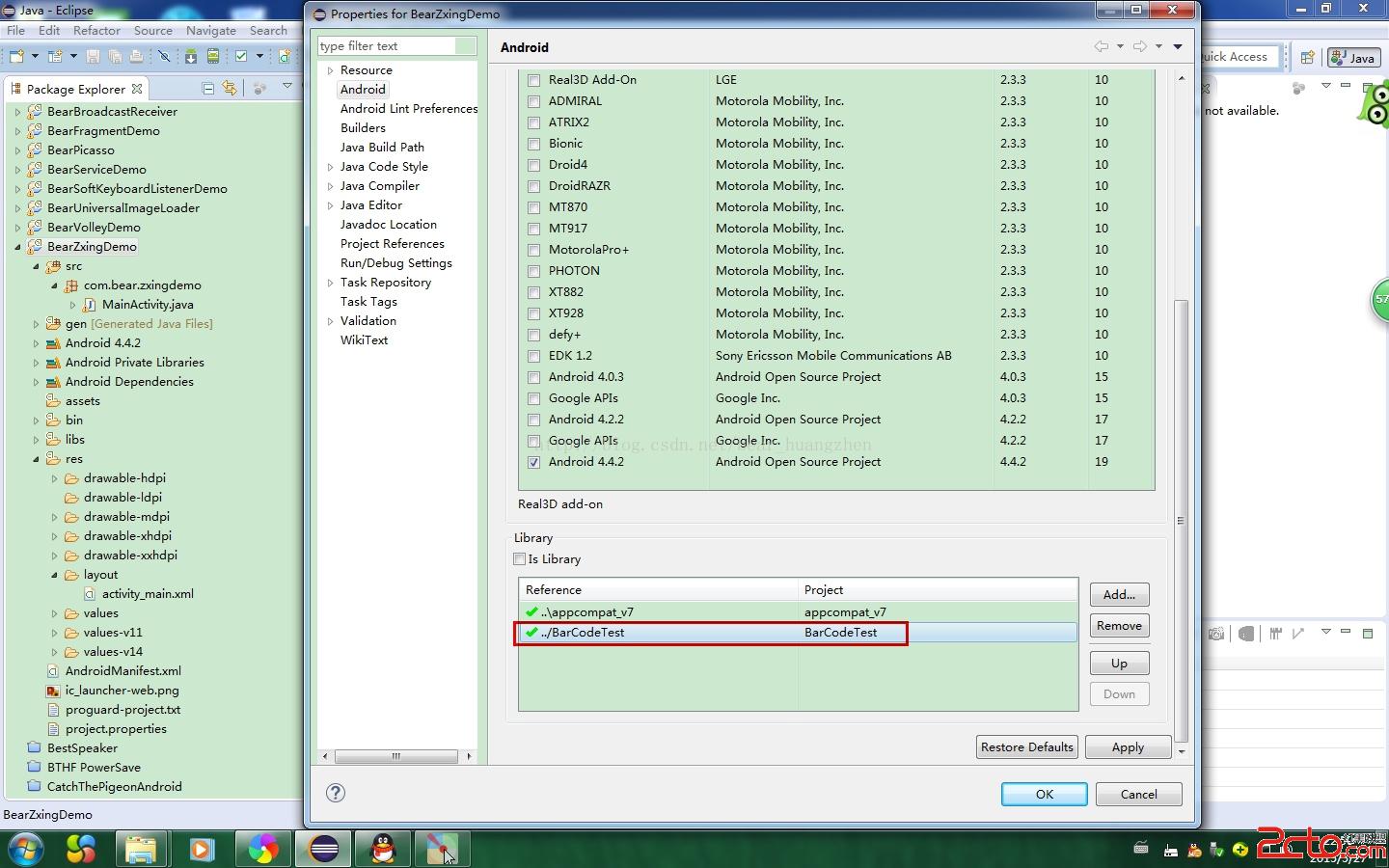The width and height of the screenshot is (1389, 868).
Task: Check the Is Library checkbox
Action: pos(520,558)
